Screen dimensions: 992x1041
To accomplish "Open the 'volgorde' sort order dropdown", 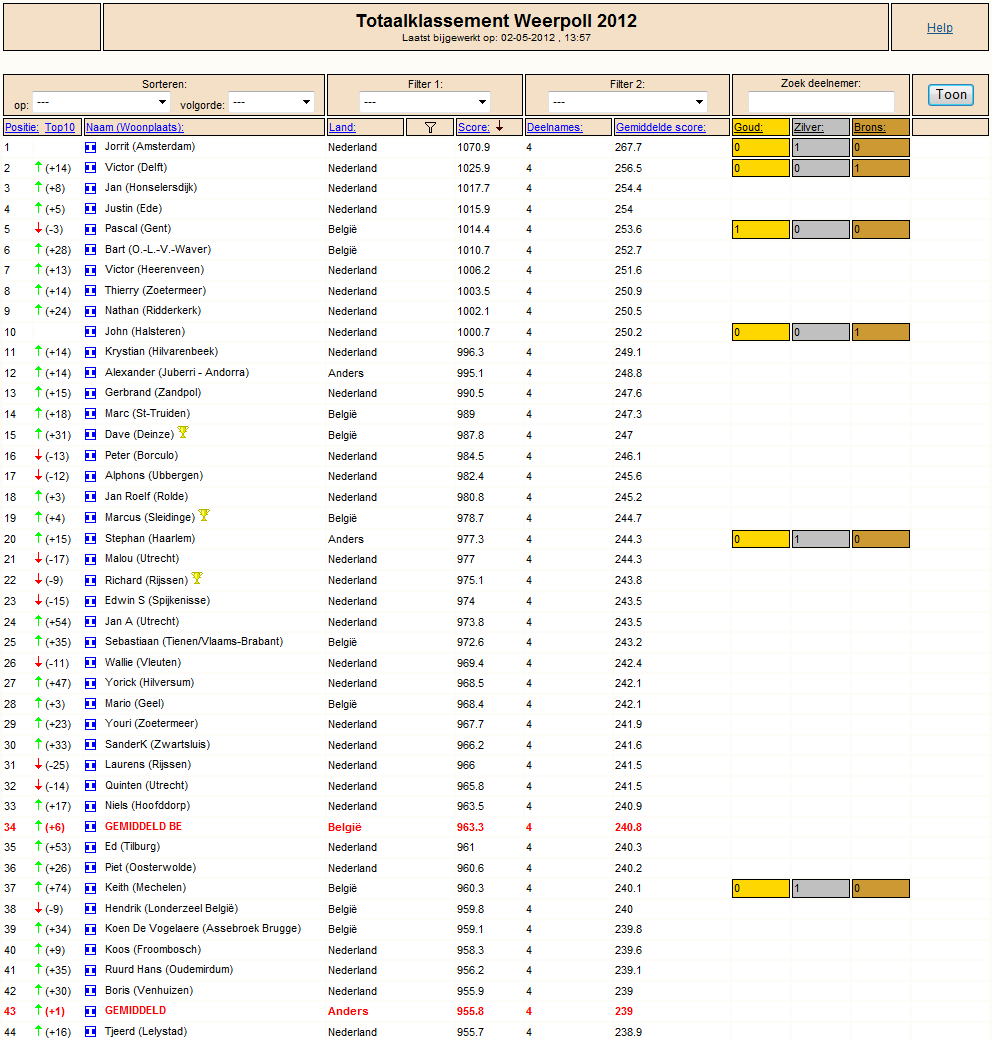I will pos(272,102).
